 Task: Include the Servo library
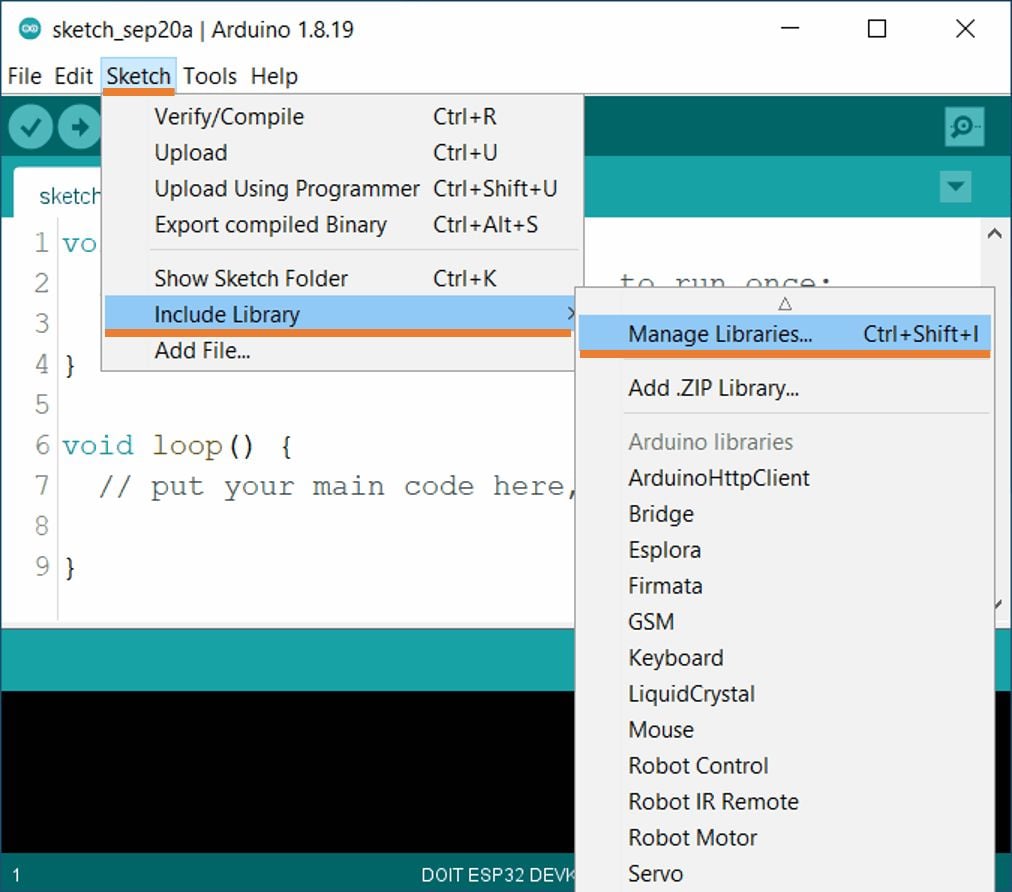(x=655, y=873)
